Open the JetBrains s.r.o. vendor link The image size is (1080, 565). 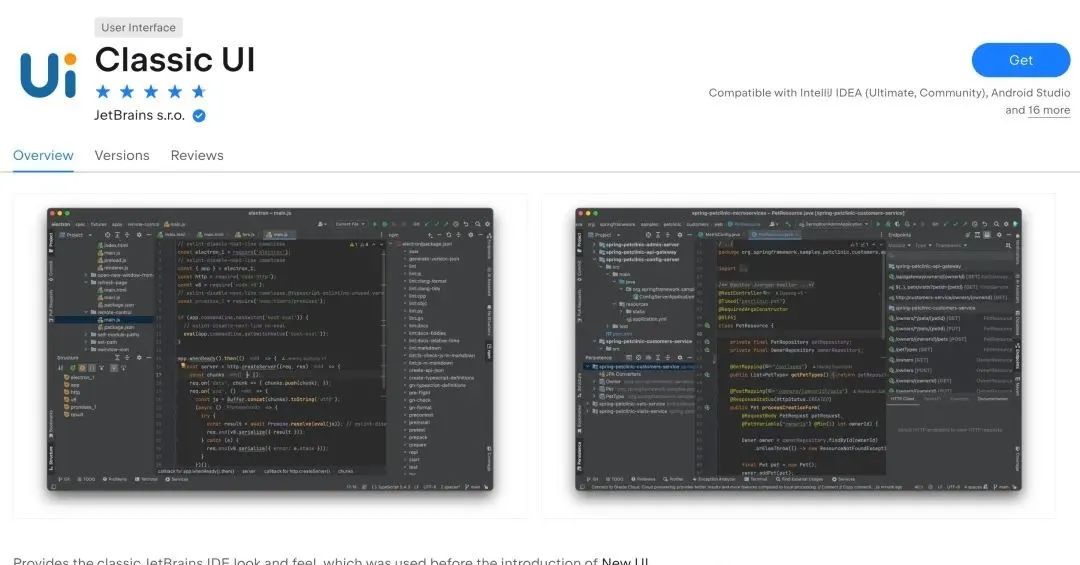pyautogui.click(x=140, y=116)
